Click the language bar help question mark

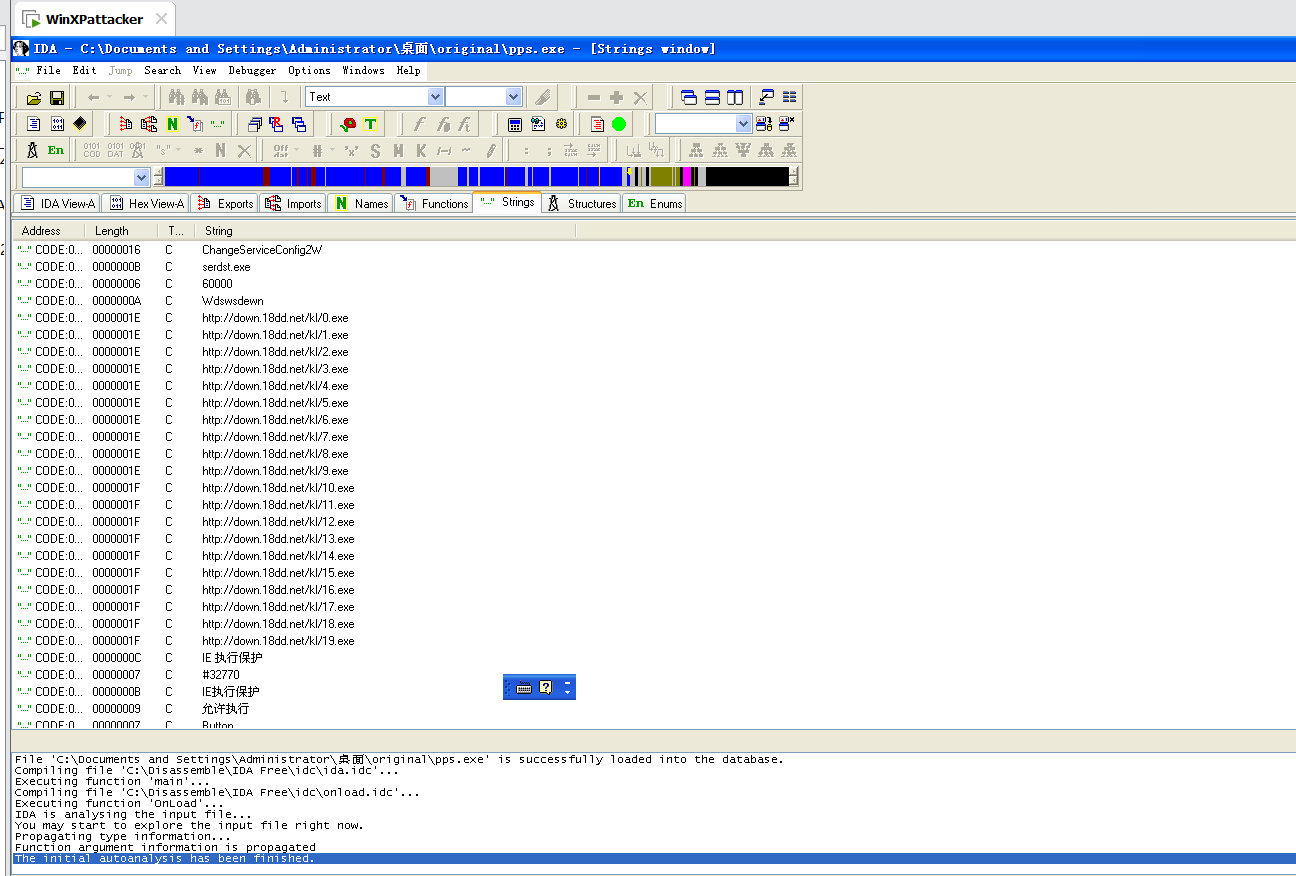[546, 687]
